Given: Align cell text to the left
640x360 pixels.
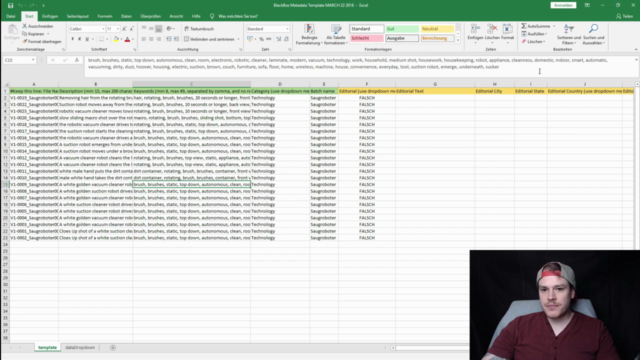Looking at the screenshot, I should coord(144,39).
